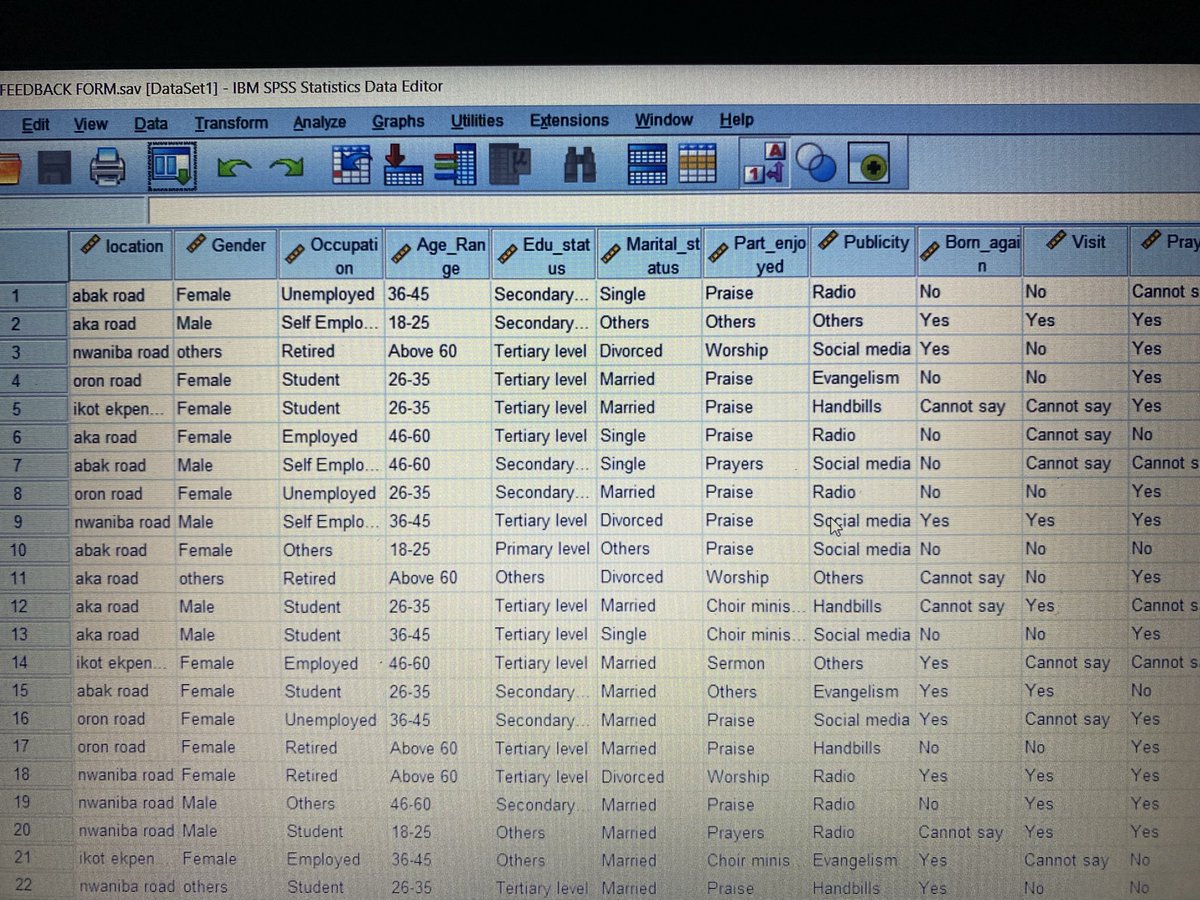Select the Gender column header
The height and width of the screenshot is (900, 1200).
225,255
